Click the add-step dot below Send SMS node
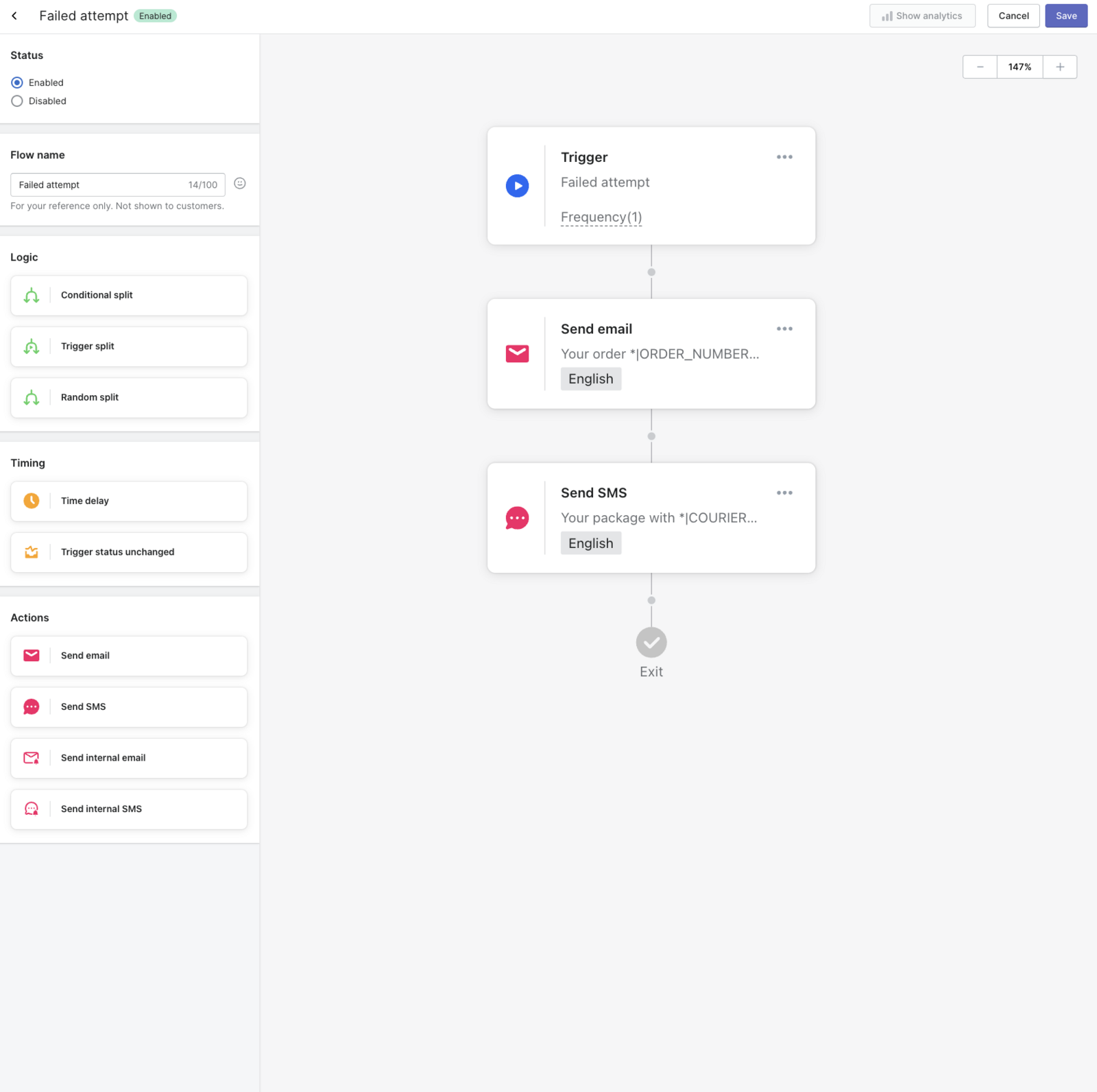This screenshot has width=1097, height=1092. coord(651,600)
